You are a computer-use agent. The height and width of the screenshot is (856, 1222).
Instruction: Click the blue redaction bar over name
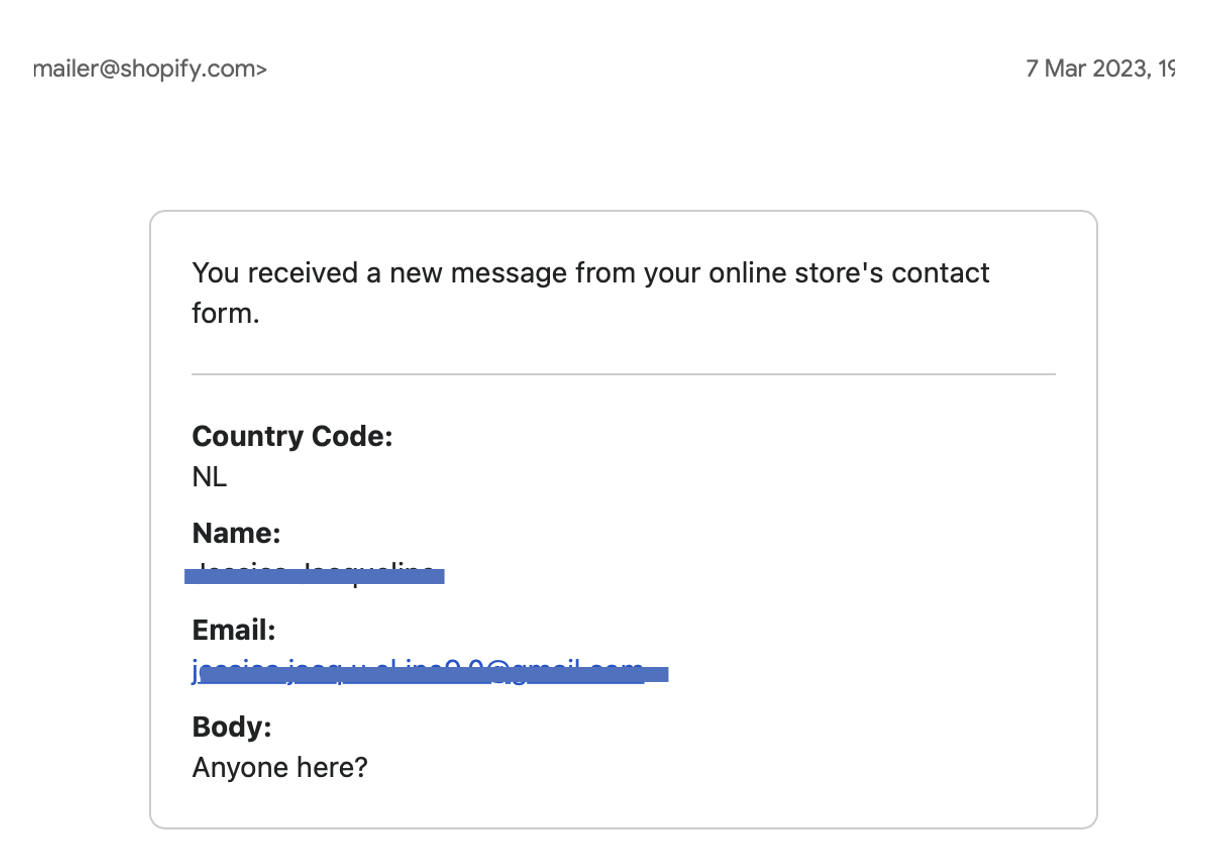click(x=315, y=577)
